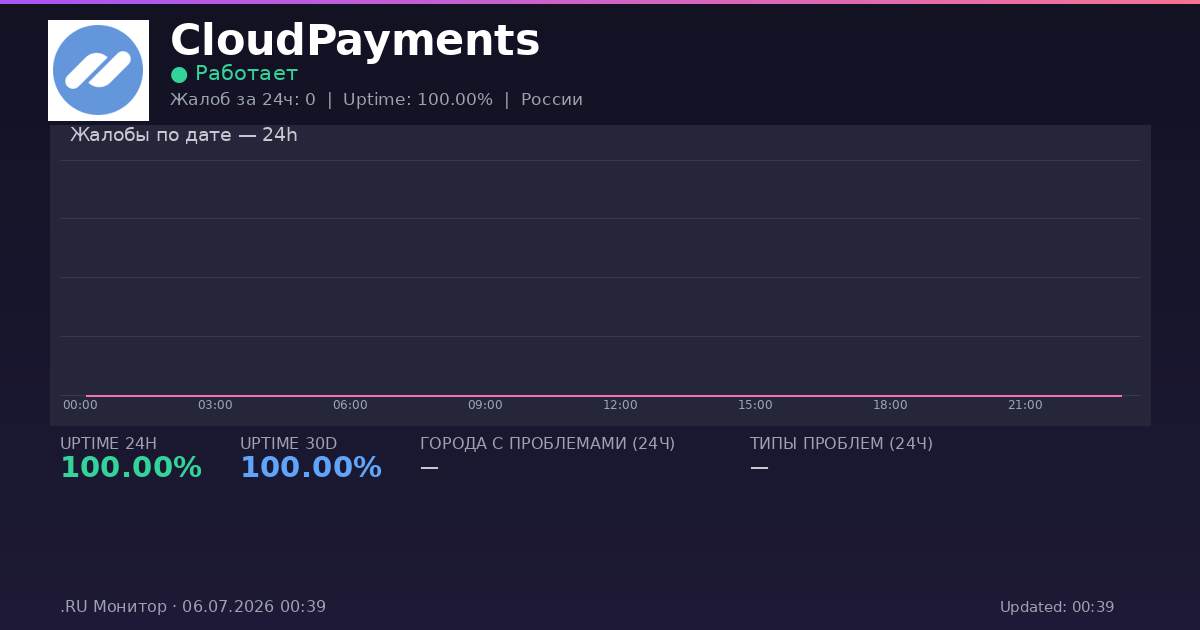Click the 21:00 time axis label
This screenshot has height=630, width=1200.
click(x=1025, y=405)
